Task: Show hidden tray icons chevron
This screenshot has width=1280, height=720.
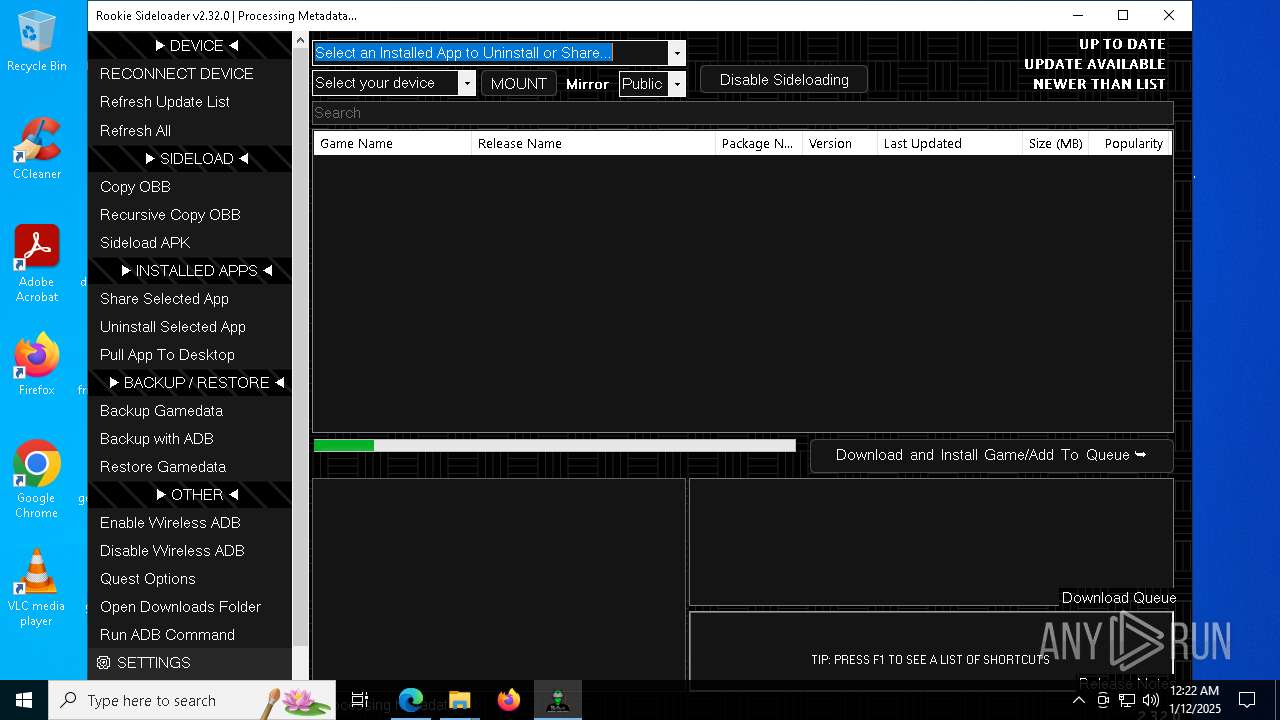Action: tap(1079, 700)
